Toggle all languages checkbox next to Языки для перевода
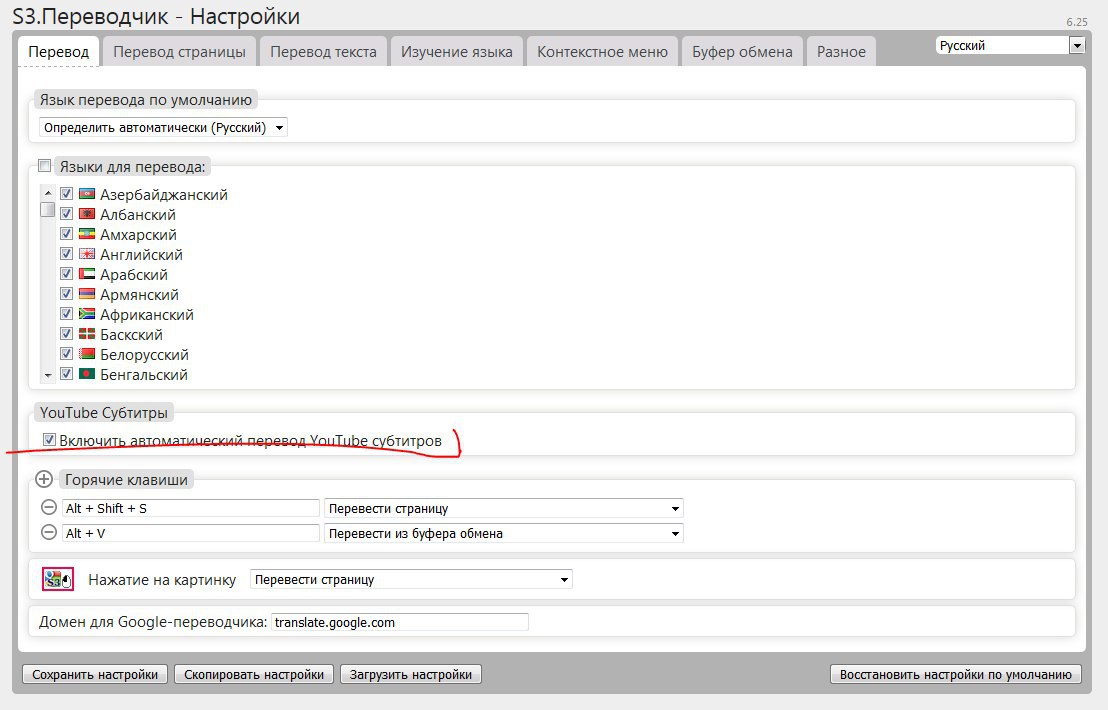The image size is (1108, 710). click(x=45, y=166)
